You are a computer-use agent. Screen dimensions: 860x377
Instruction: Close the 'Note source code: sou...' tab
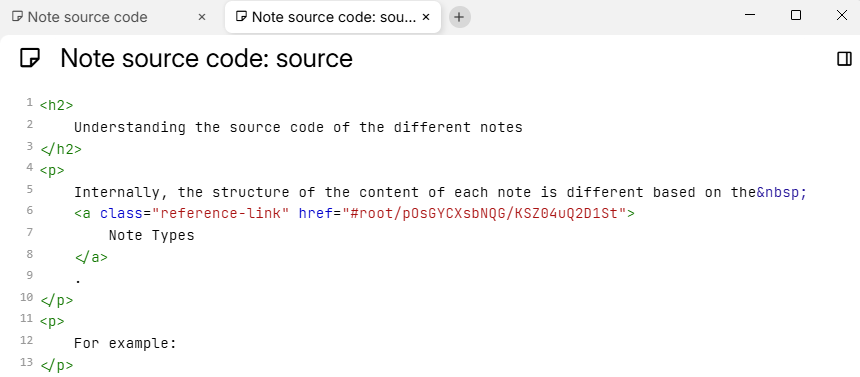point(426,17)
